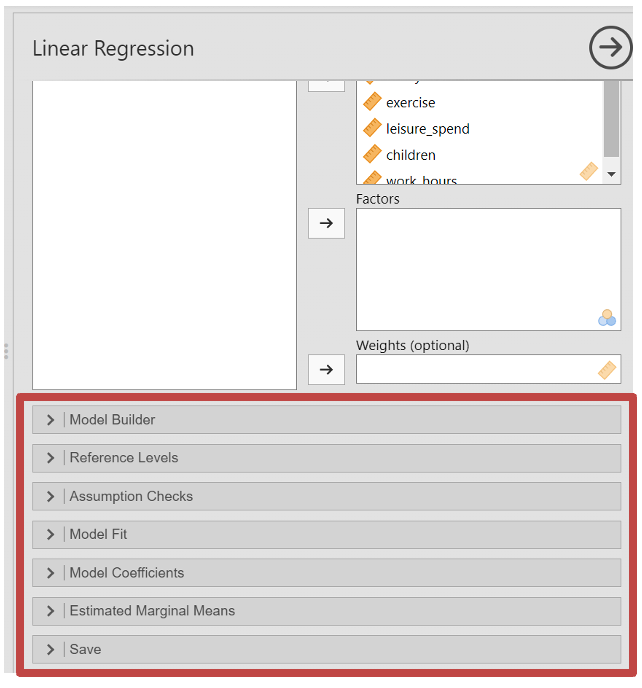Click the covariates list scroll-down arrow

point(612,174)
